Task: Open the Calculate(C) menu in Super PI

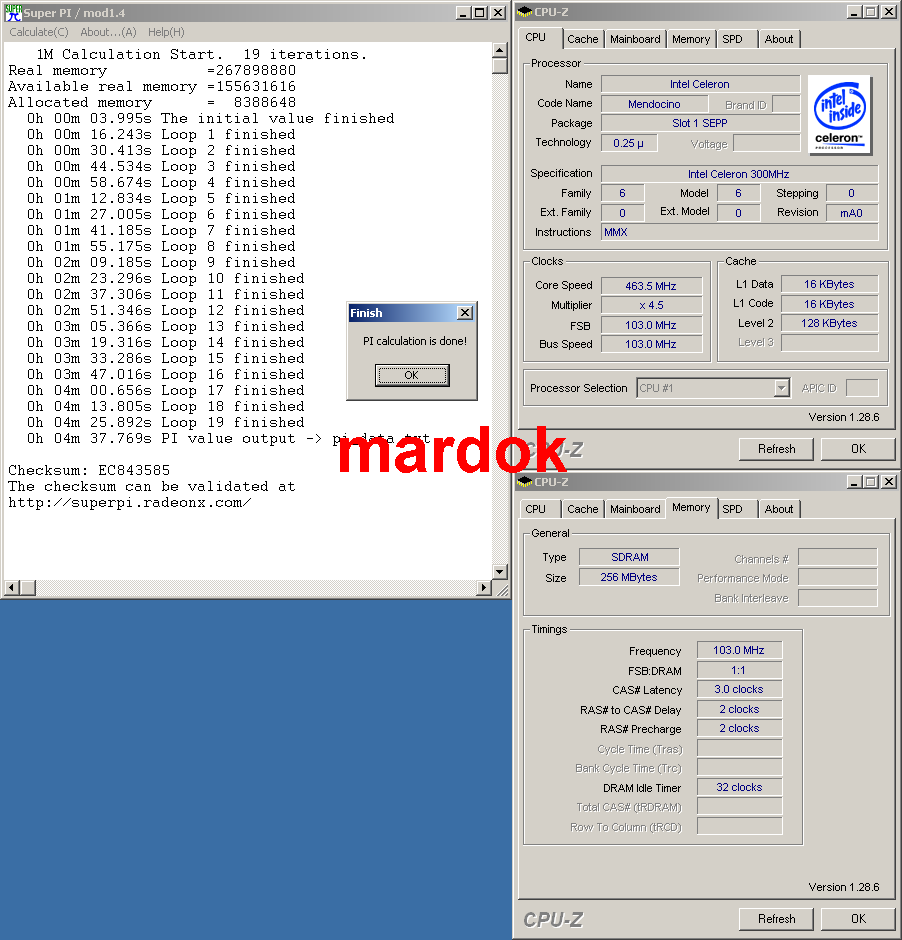Action: coord(39,32)
